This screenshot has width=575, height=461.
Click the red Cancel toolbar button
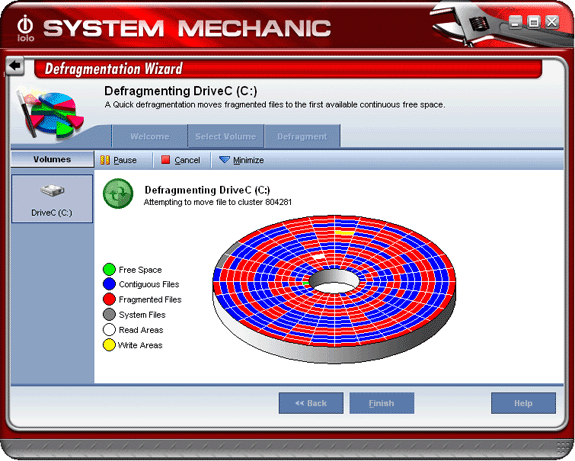181,160
